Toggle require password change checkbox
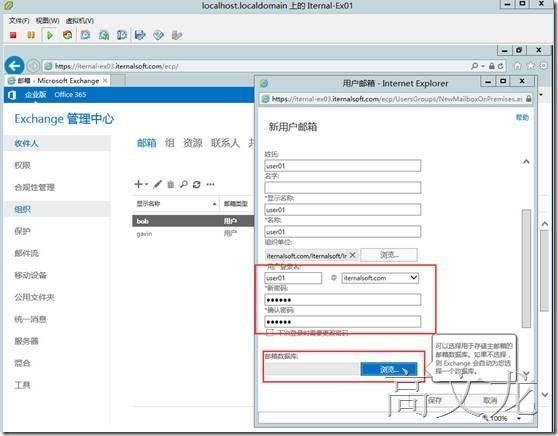 tap(270, 332)
